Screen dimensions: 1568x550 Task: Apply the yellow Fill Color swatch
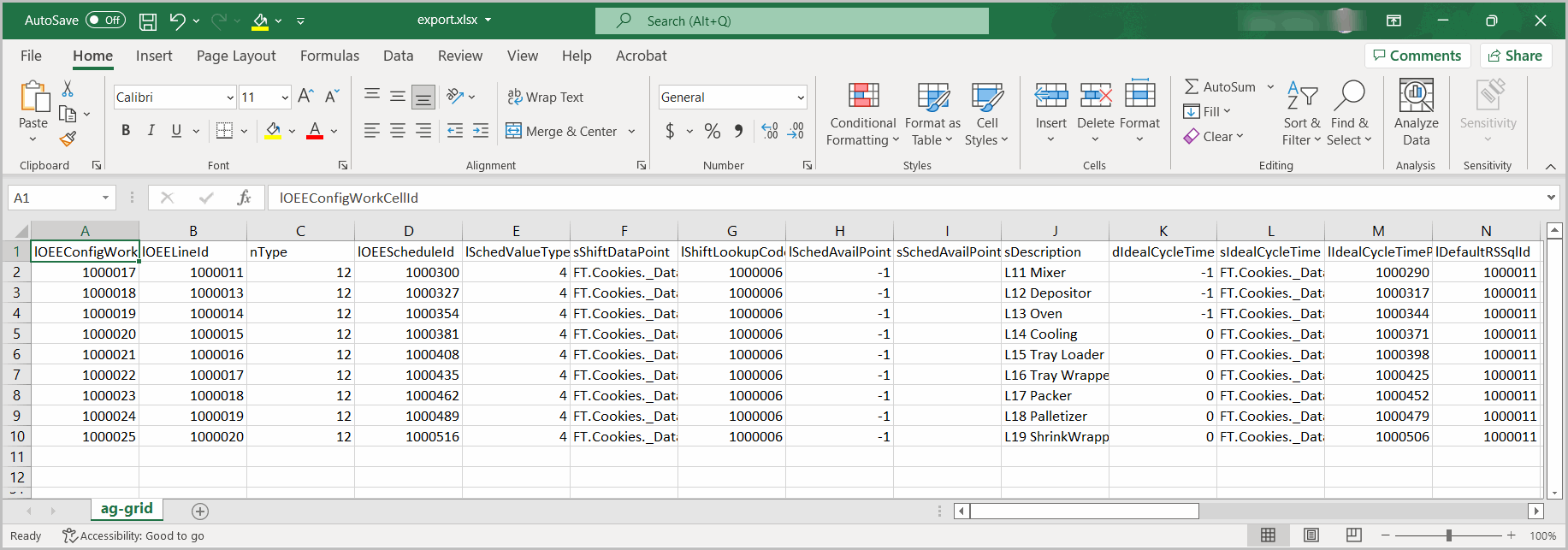click(x=273, y=131)
